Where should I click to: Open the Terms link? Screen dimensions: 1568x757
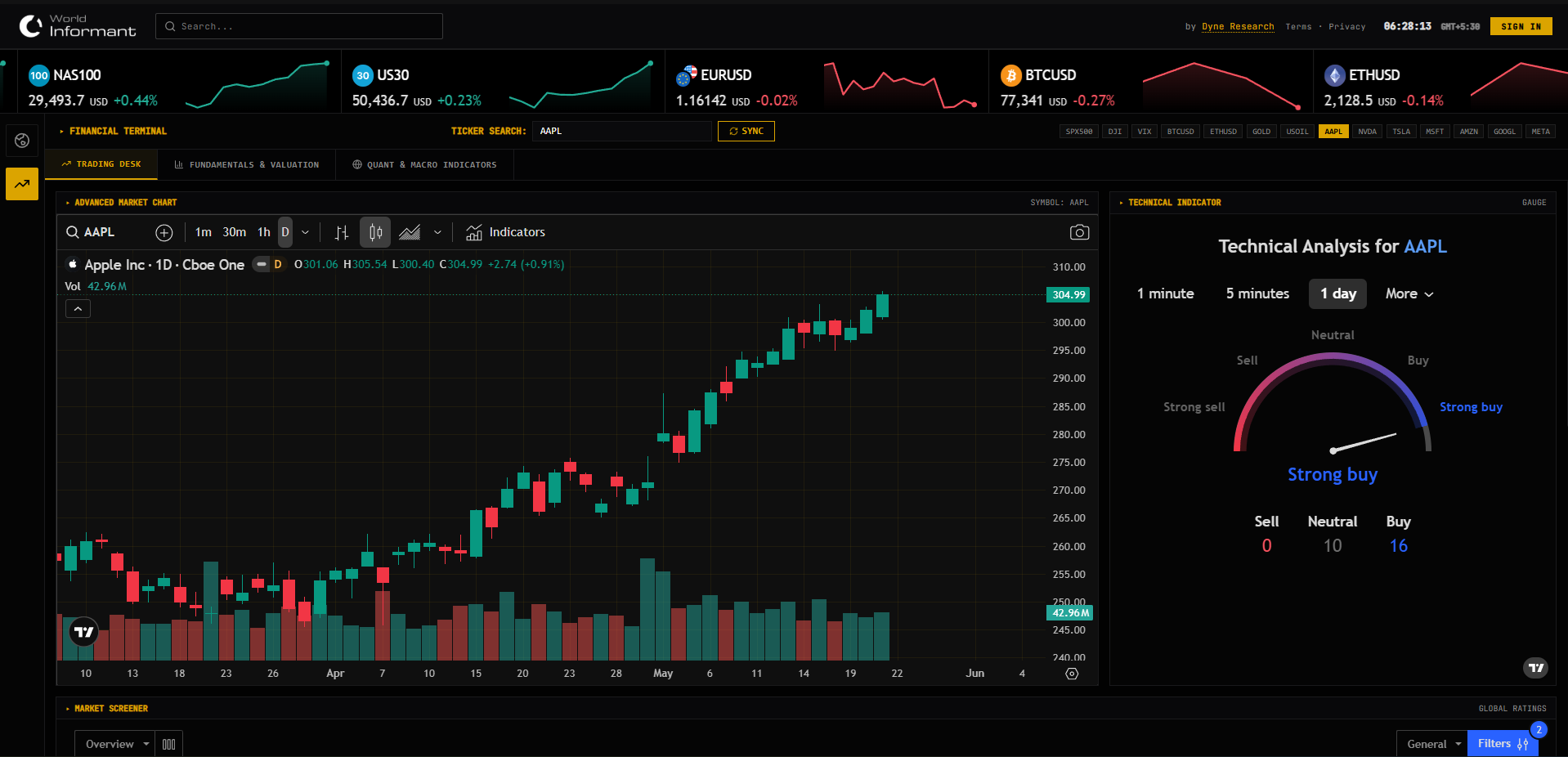click(1298, 27)
